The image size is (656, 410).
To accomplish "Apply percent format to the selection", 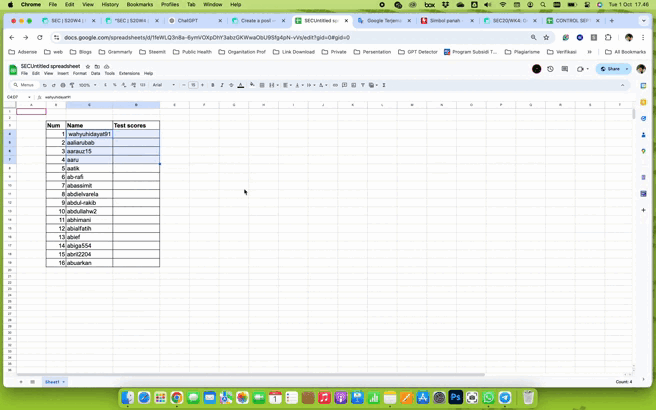I will pos(115,85).
